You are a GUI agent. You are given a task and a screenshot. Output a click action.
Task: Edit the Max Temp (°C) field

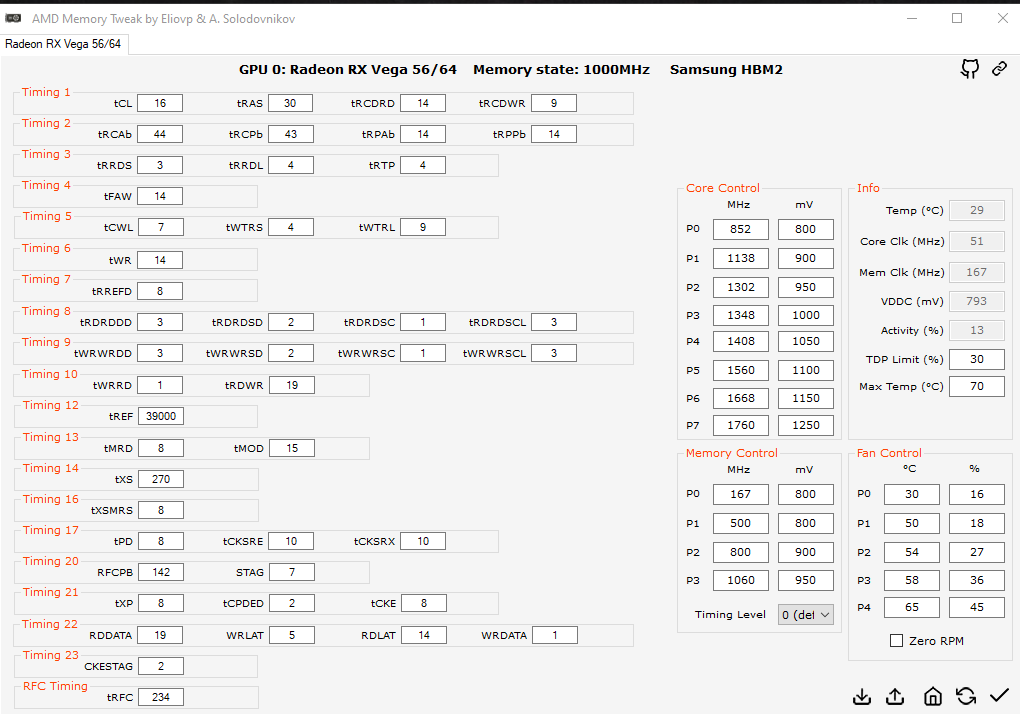click(x=976, y=386)
